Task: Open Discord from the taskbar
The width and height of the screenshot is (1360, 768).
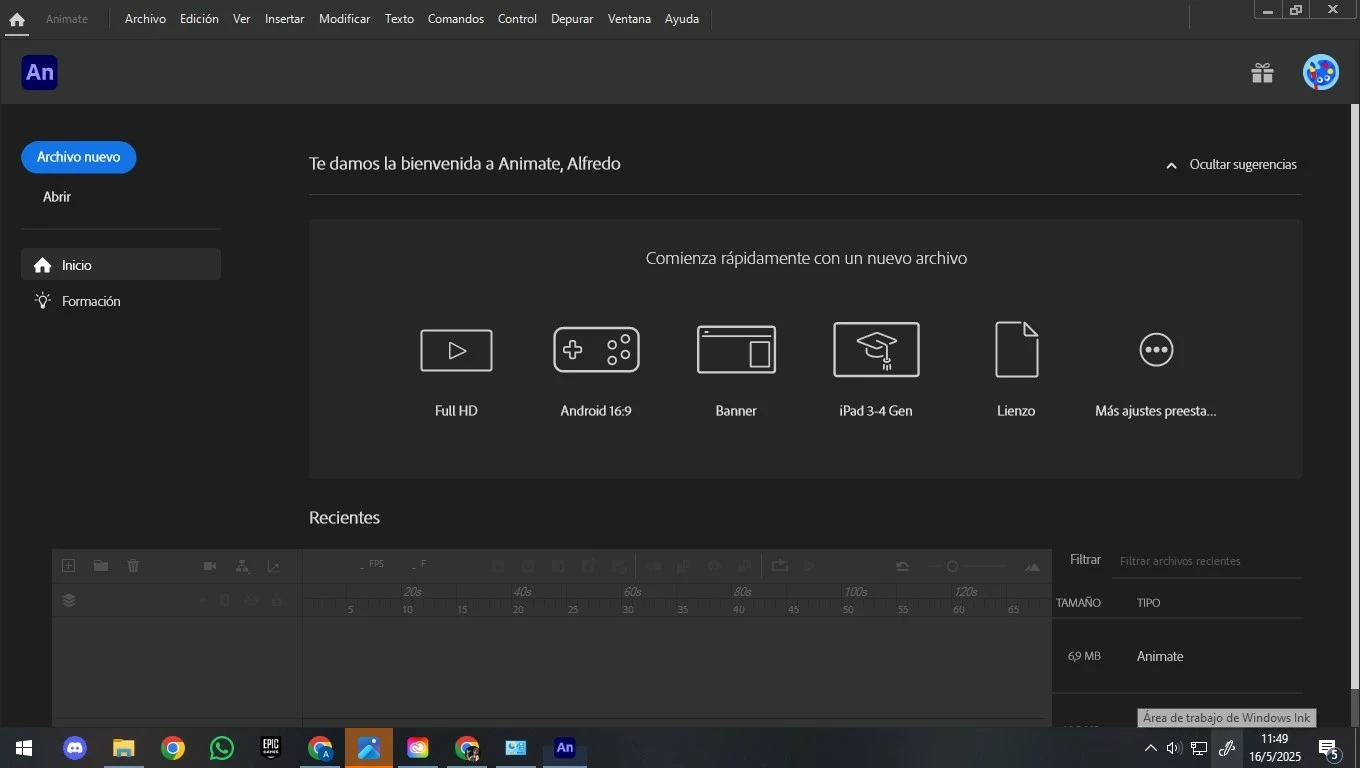Action: coord(75,748)
